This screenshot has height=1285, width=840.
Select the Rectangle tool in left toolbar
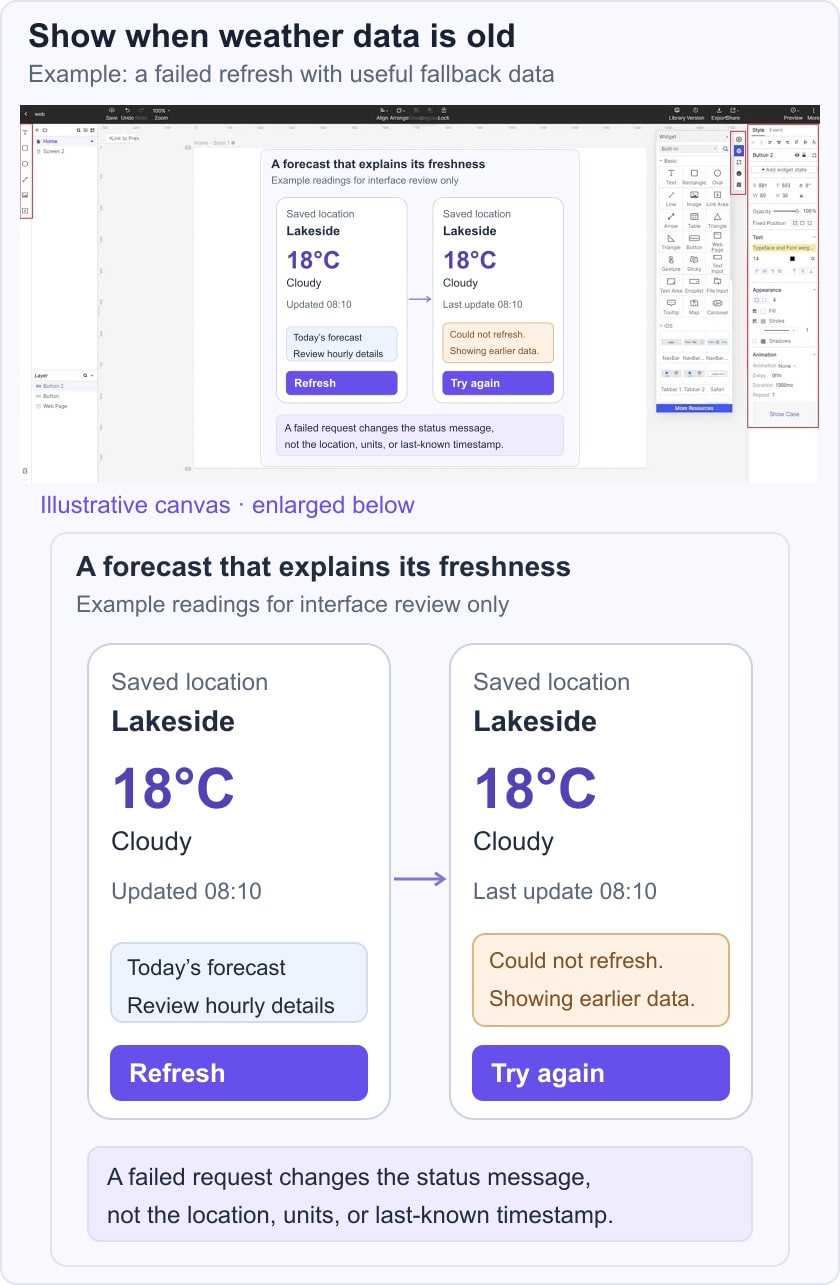click(25, 148)
